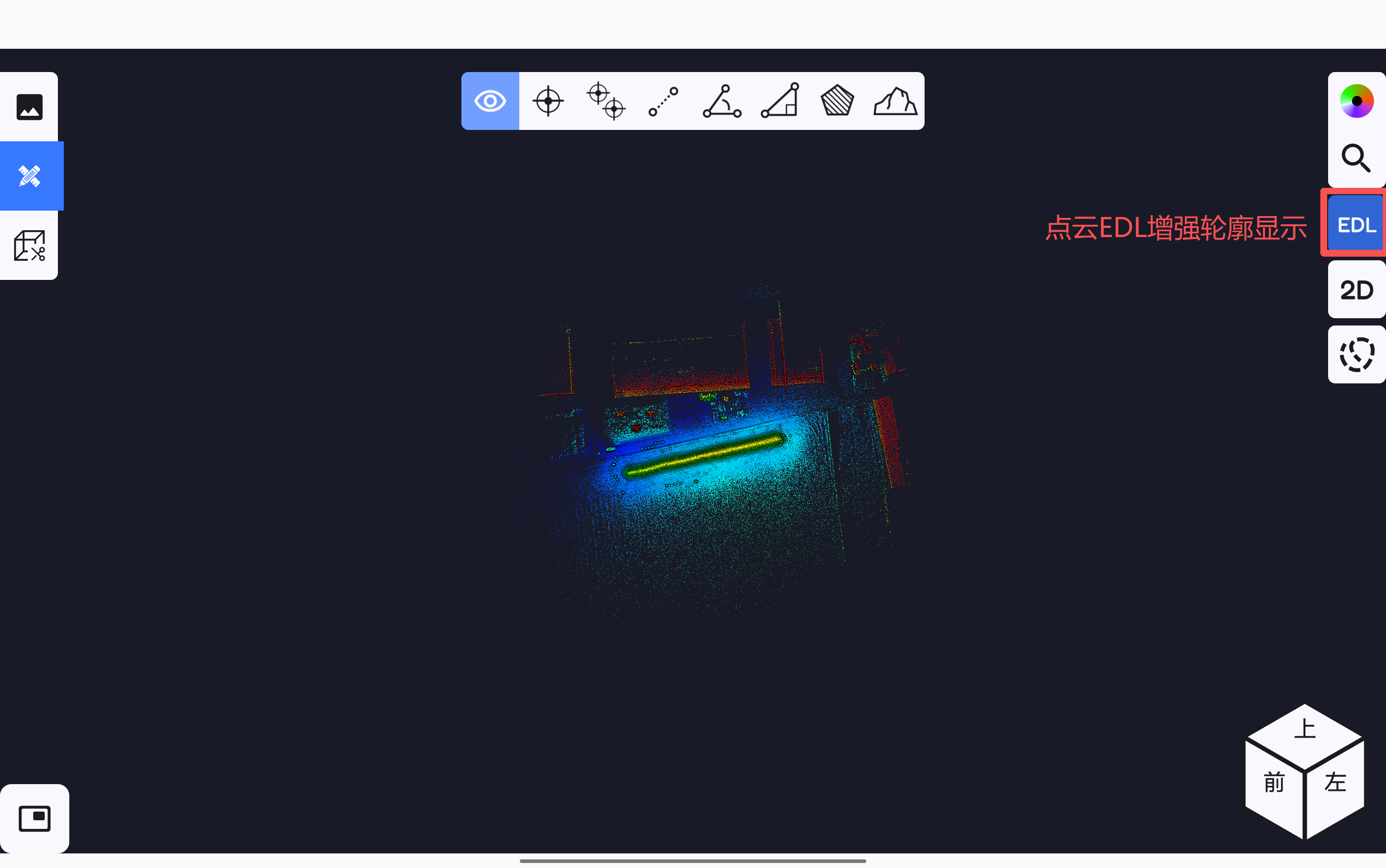Choose the two-point pick measurement tool
Screen dimensions: 1386x868
pos(606,101)
